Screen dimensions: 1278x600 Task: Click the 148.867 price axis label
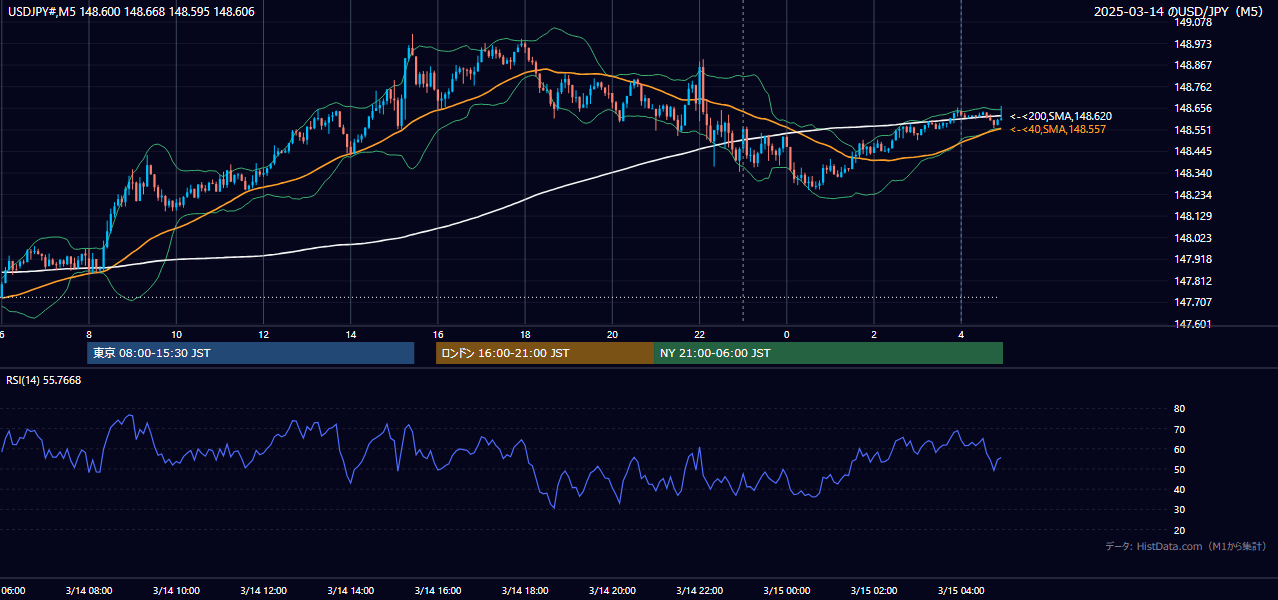click(1193, 65)
